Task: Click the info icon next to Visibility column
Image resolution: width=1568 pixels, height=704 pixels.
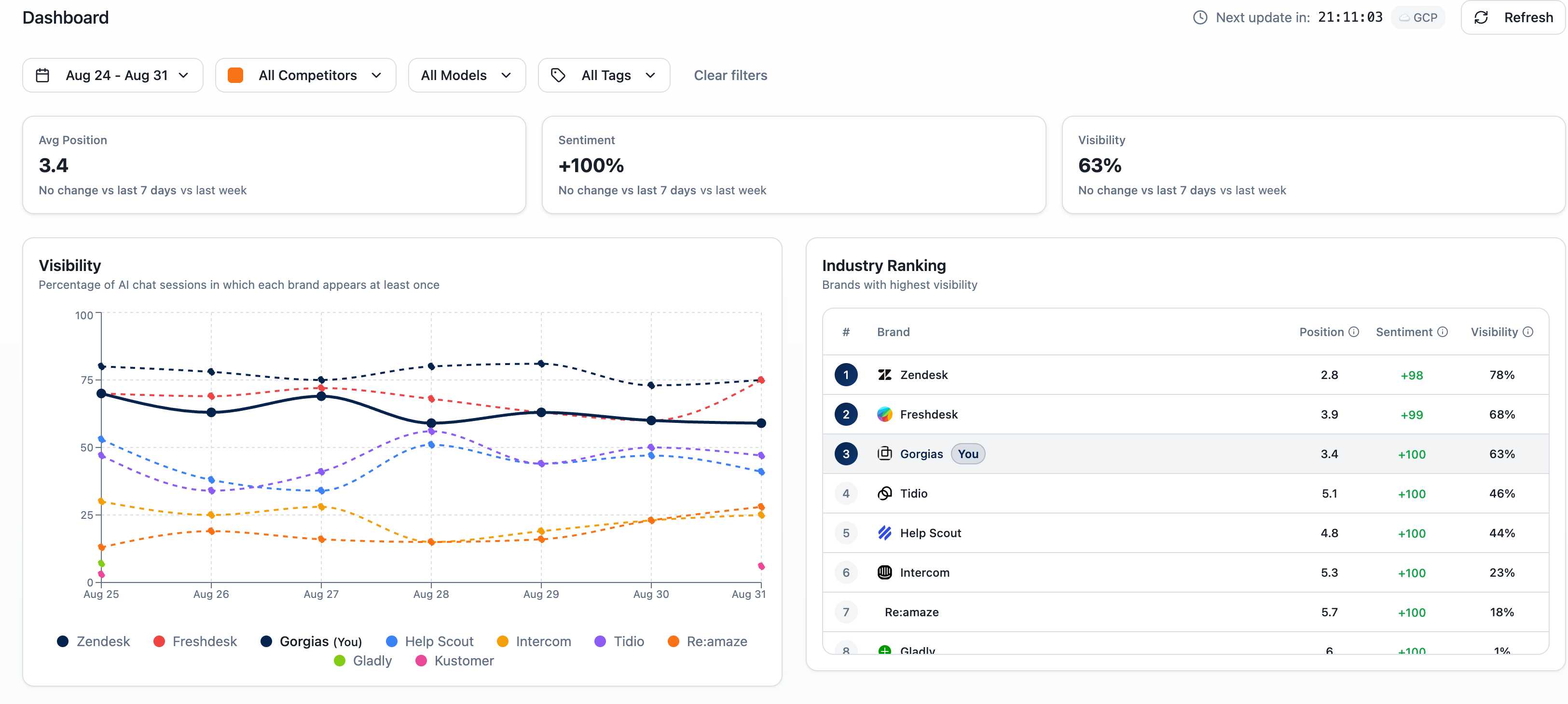Action: tap(1528, 332)
